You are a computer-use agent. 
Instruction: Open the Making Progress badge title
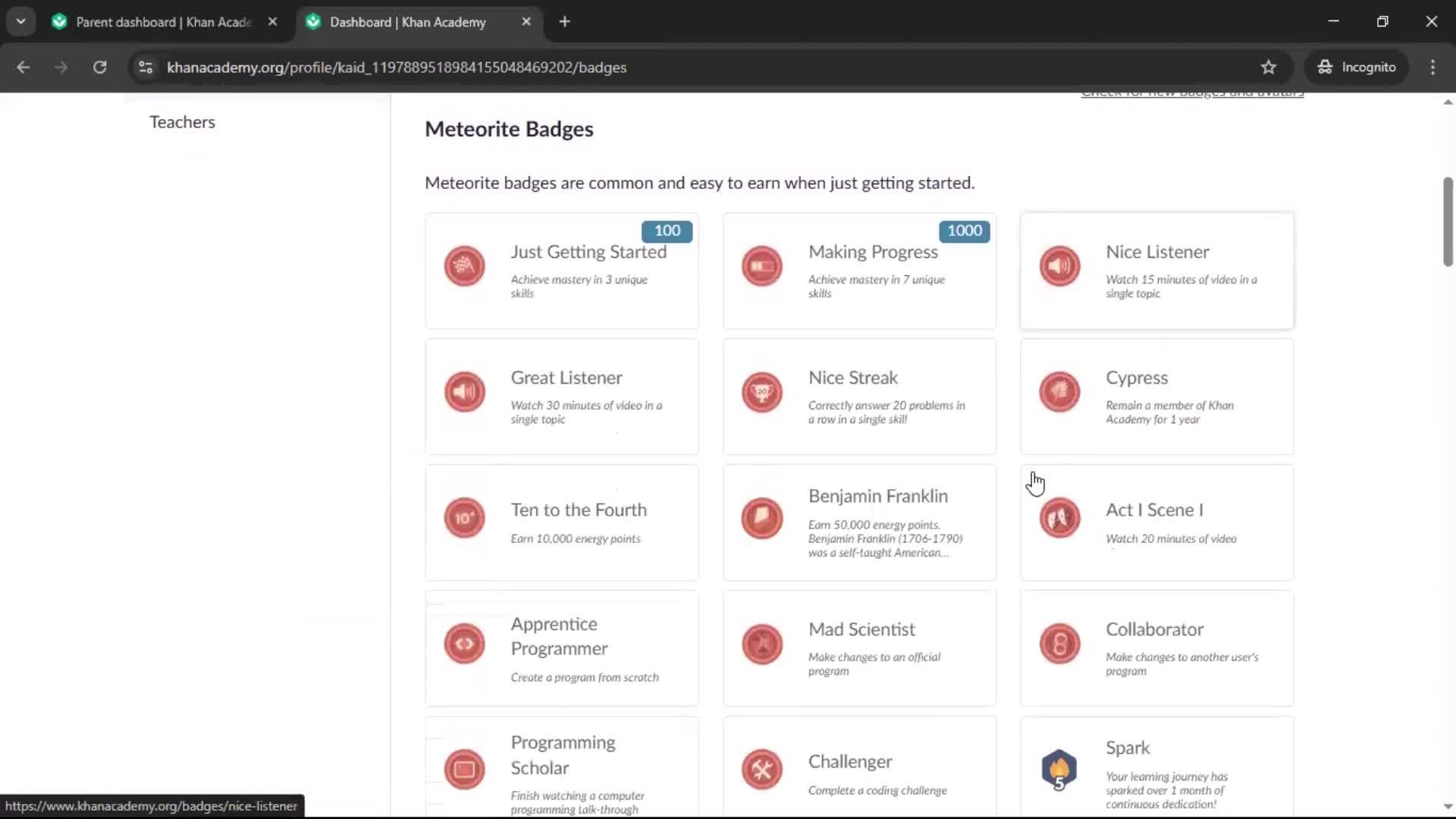(x=873, y=252)
